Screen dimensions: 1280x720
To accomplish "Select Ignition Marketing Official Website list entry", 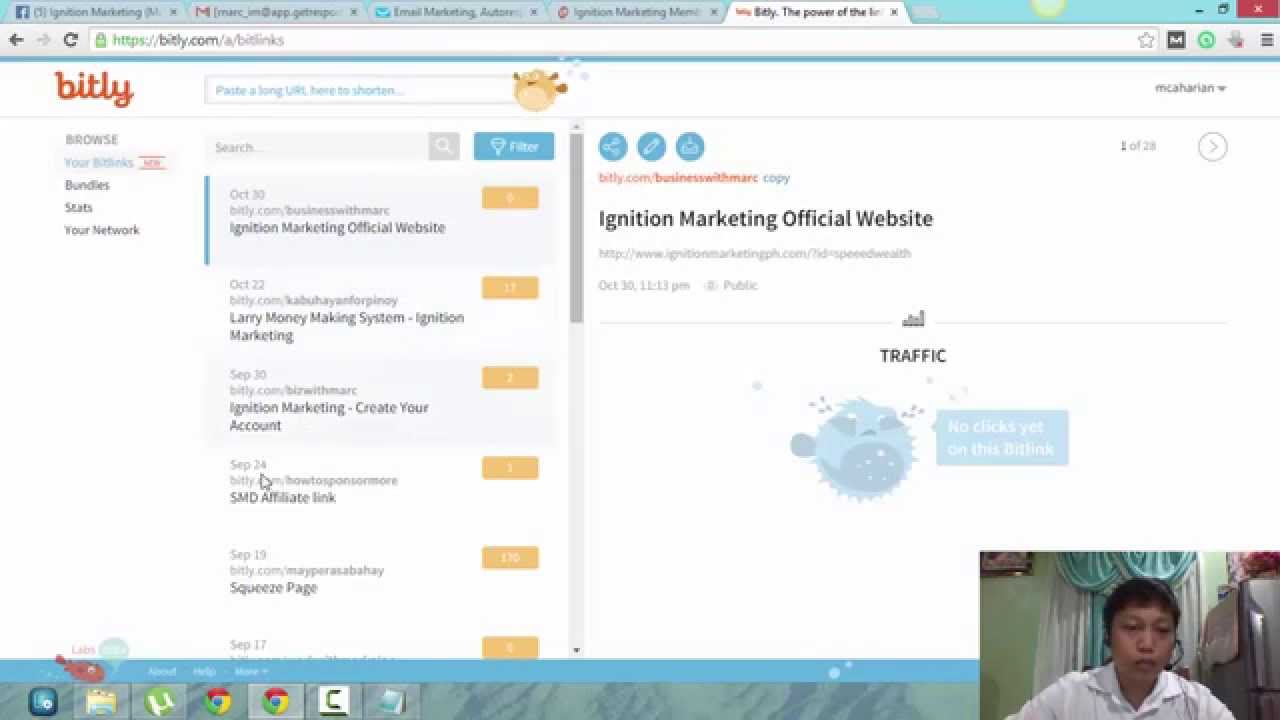I will pos(380,220).
